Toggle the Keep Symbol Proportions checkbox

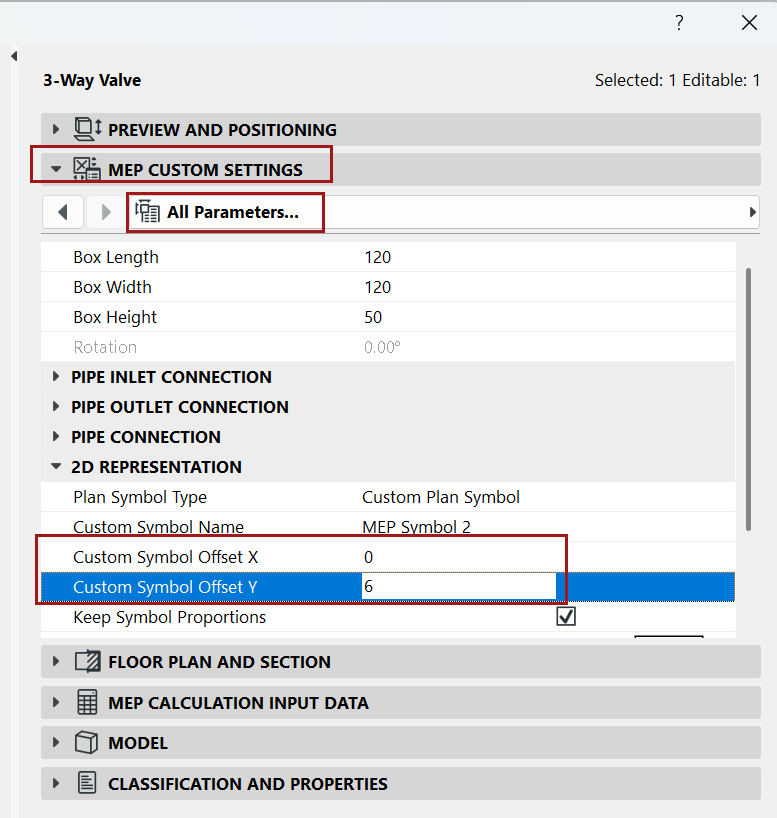tap(566, 617)
